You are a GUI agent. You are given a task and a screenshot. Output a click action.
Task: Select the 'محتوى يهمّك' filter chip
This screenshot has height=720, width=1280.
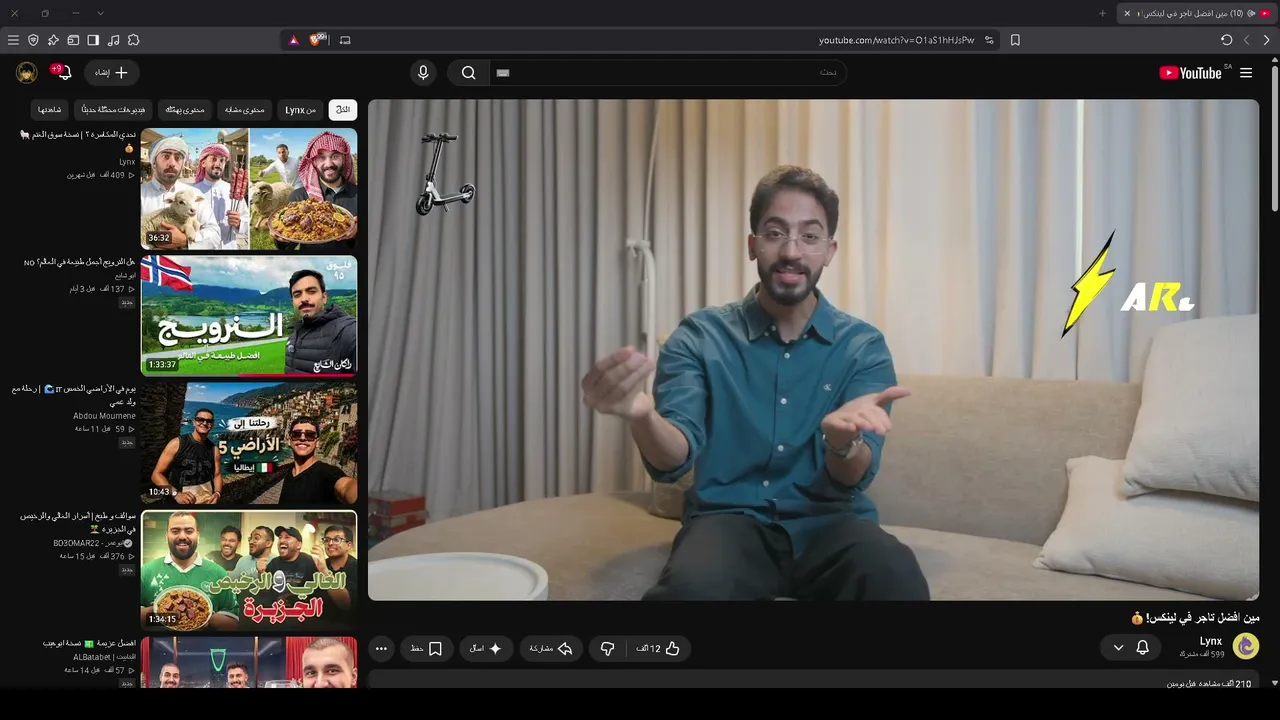click(x=185, y=110)
